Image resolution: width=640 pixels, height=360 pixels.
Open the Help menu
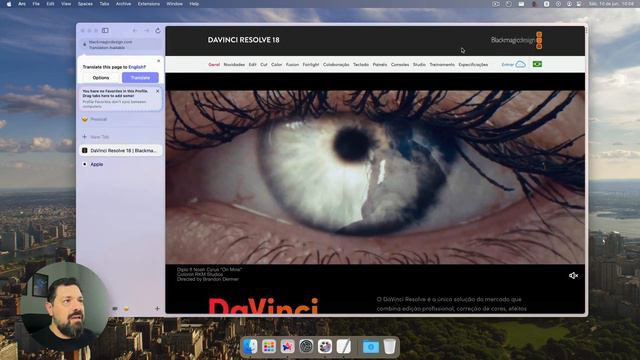click(x=194, y=4)
